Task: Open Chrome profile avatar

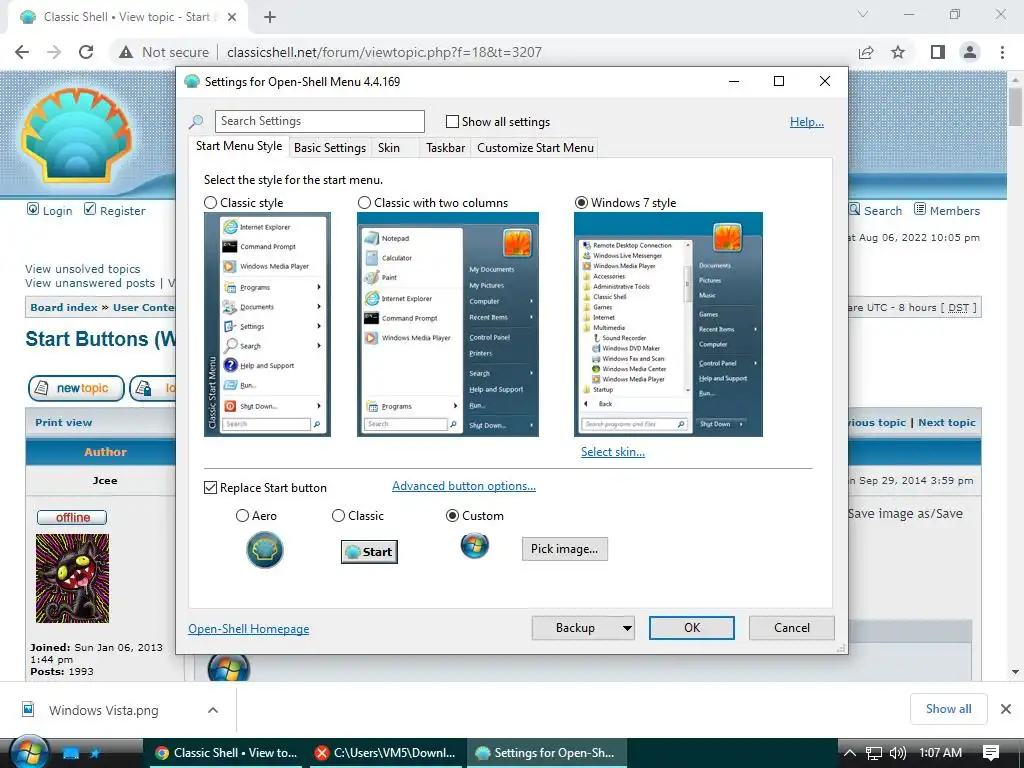Action: 970,52
